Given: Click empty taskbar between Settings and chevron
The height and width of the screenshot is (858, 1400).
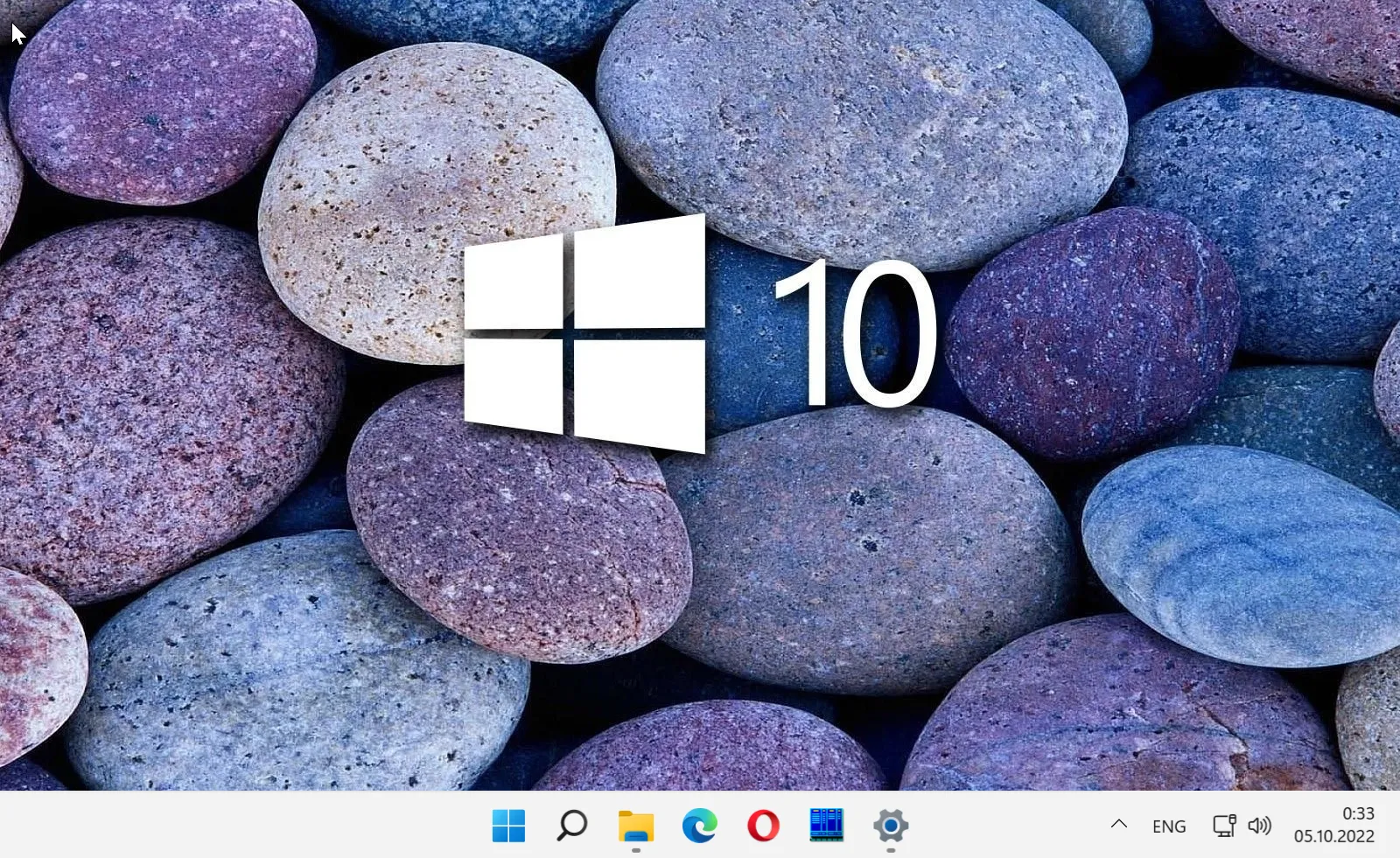Looking at the screenshot, I should coord(1006,825).
